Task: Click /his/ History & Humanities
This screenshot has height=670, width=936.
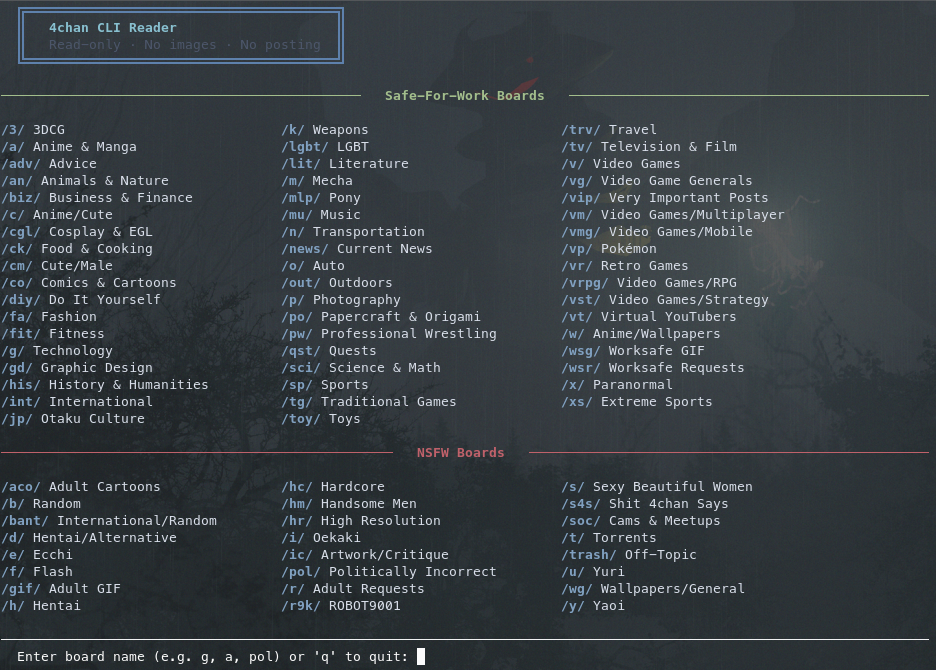Action: coord(105,385)
